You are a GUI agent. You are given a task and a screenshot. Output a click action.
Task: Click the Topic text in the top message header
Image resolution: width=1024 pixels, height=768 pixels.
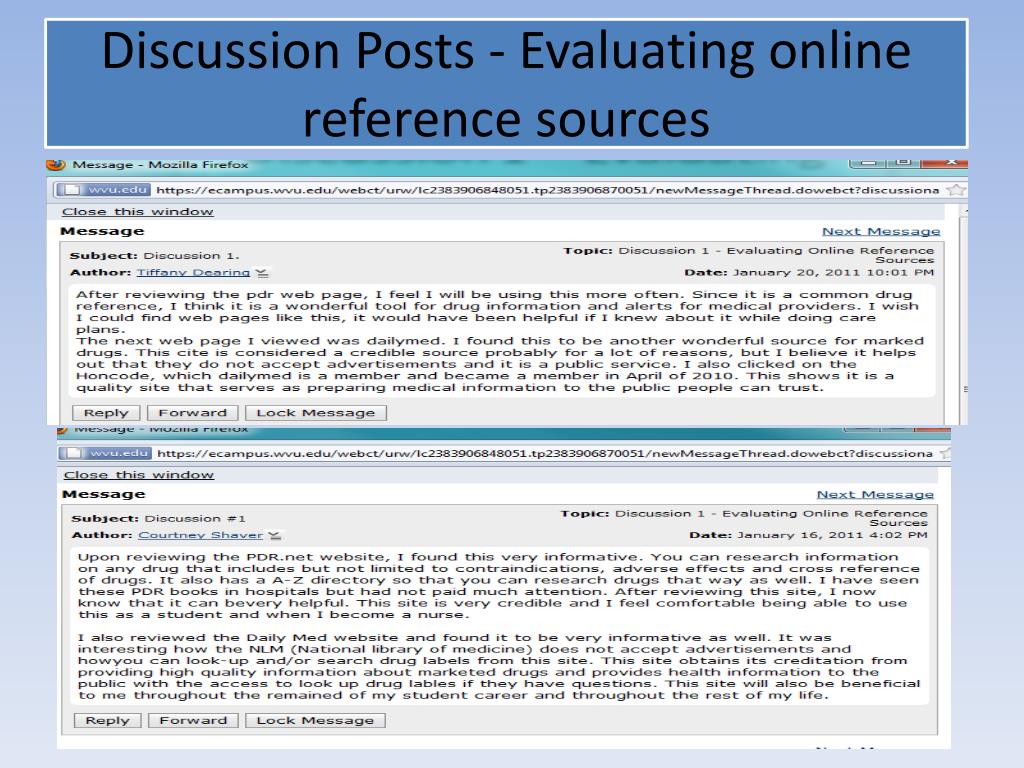[748, 255]
